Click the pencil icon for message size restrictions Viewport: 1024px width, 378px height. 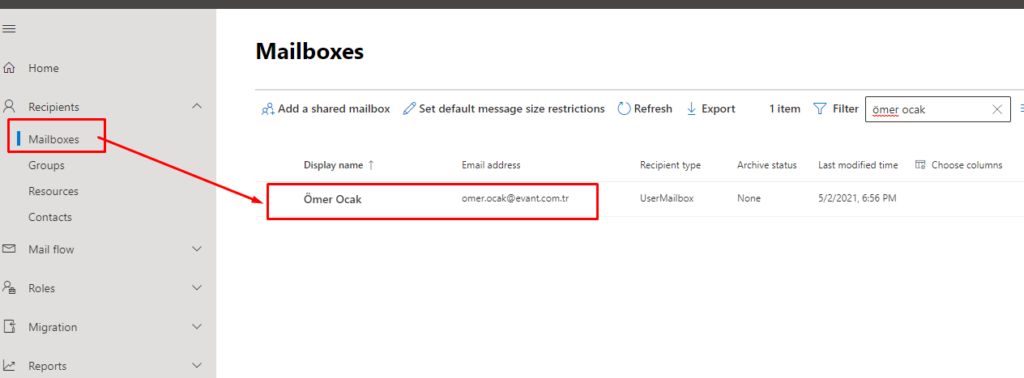pos(409,109)
